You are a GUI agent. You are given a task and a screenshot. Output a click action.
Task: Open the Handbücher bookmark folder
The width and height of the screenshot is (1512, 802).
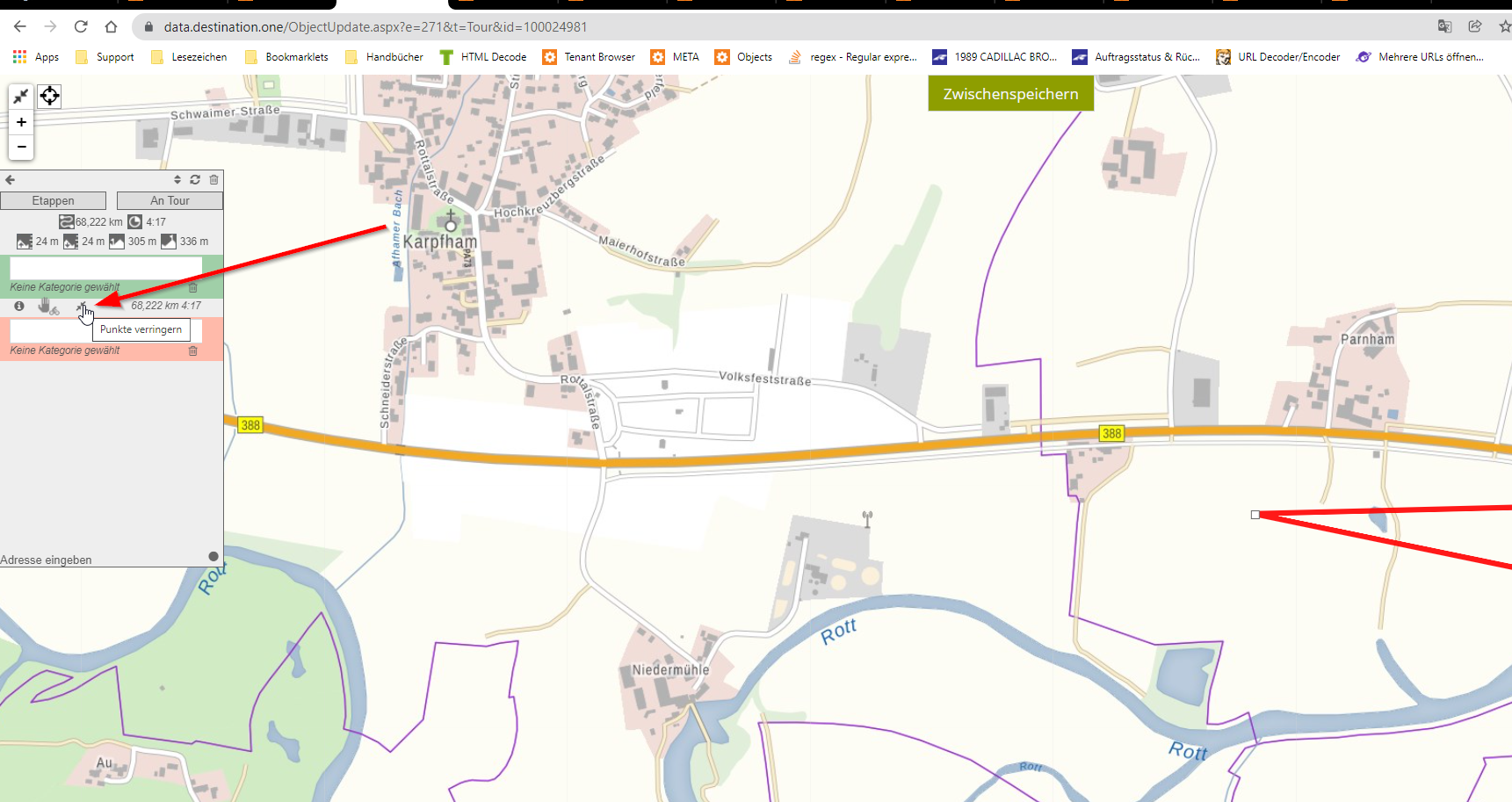click(x=384, y=57)
